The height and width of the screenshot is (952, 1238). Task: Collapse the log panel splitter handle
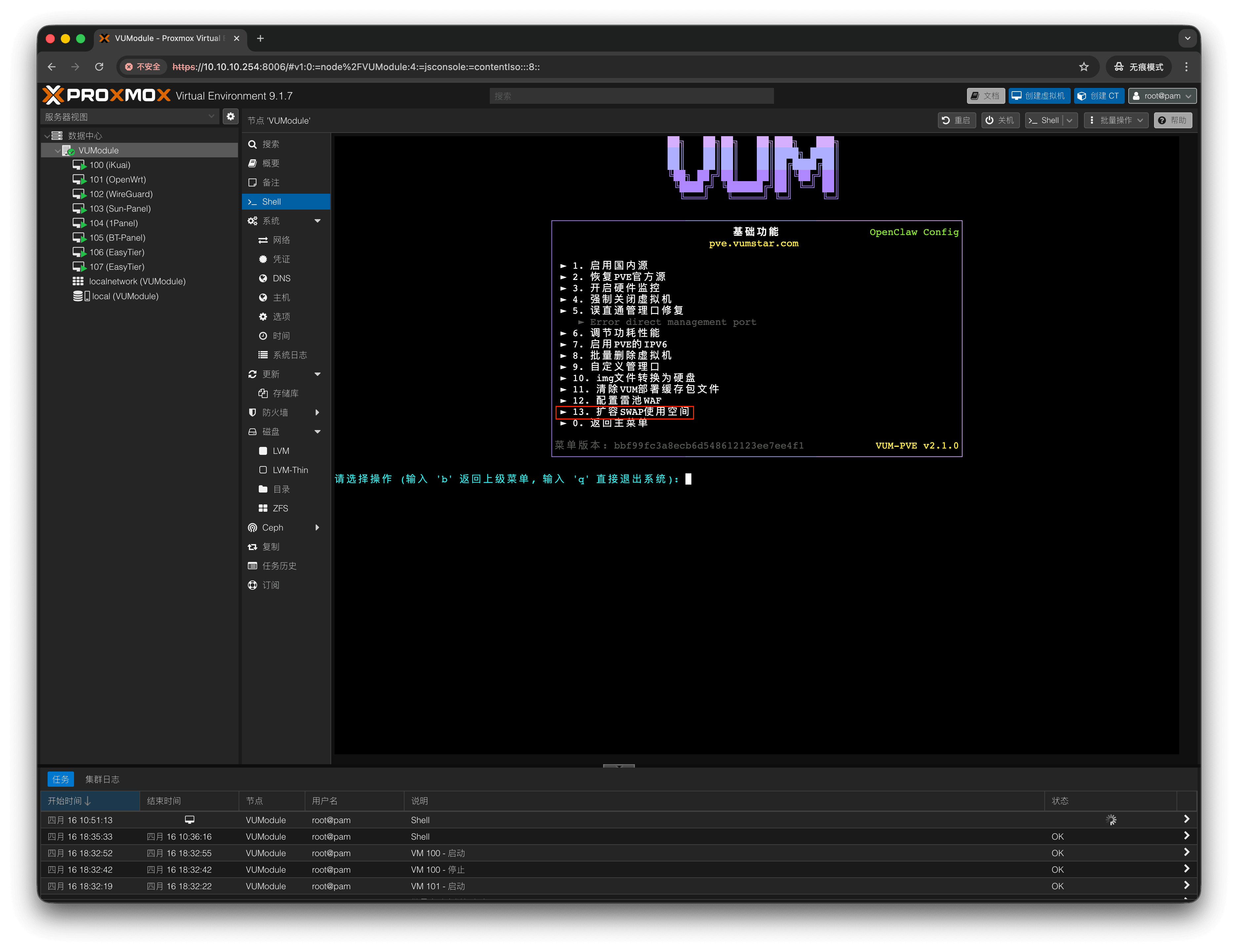[x=619, y=766]
